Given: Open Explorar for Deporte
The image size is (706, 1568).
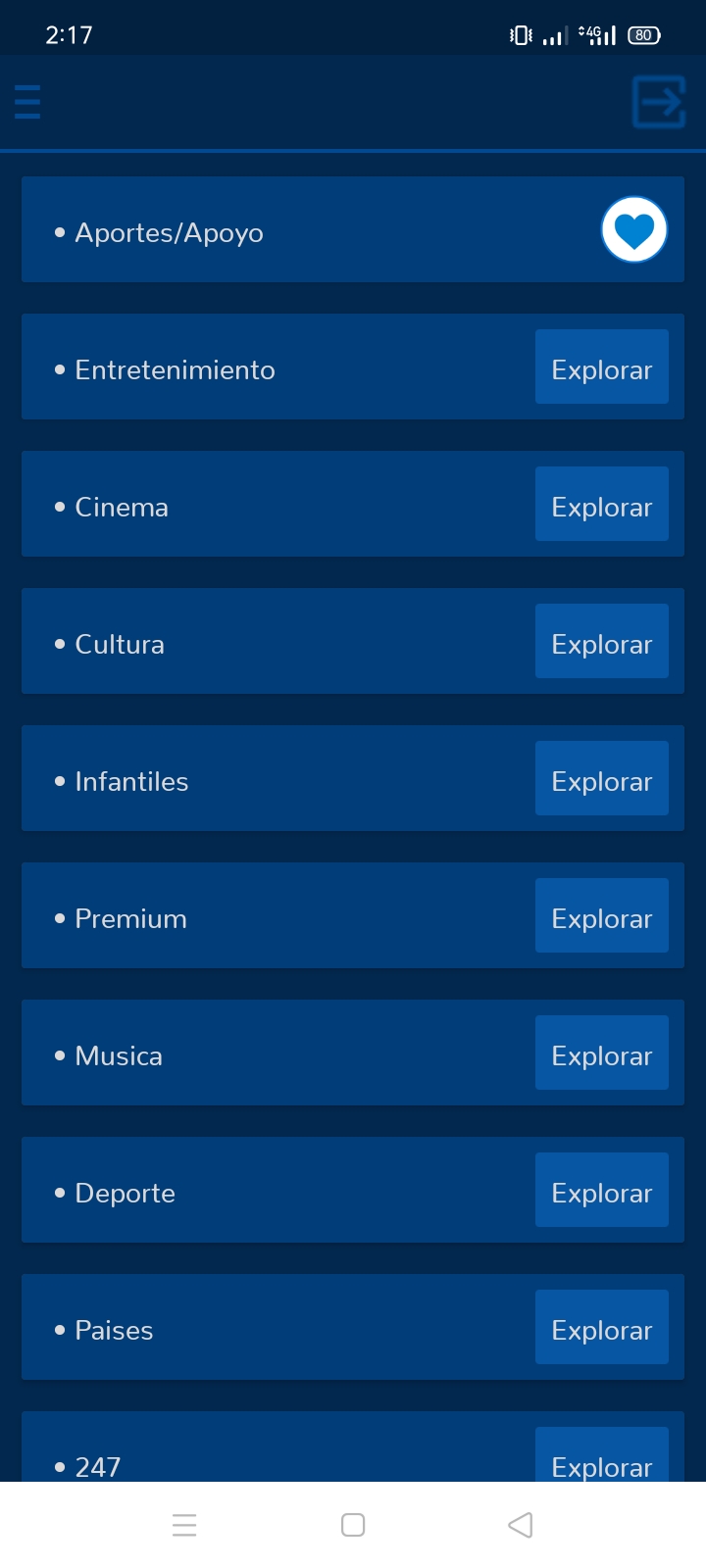Looking at the screenshot, I should [x=601, y=1191].
